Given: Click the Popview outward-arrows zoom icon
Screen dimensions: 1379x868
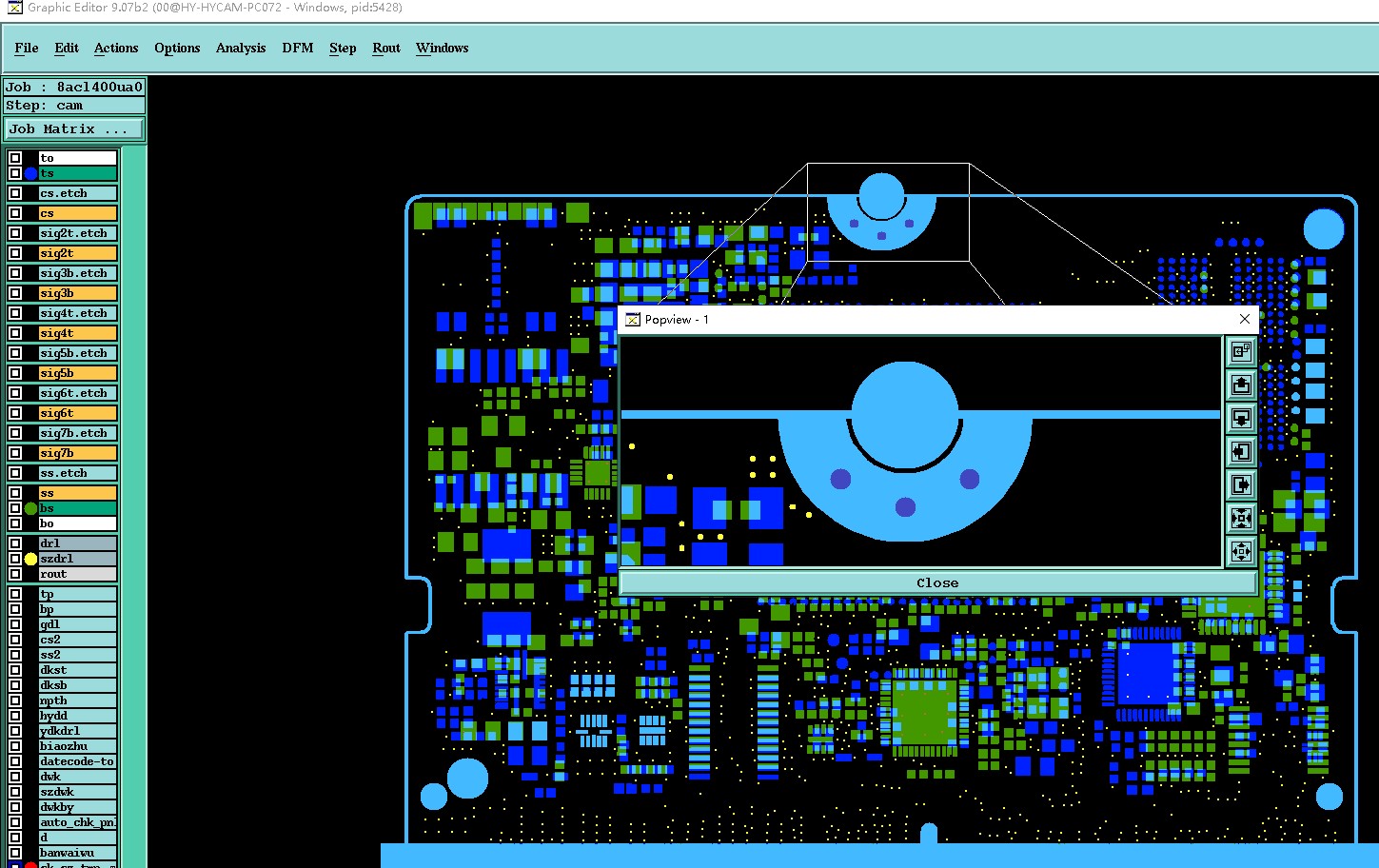Looking at the screenshot, I should click(x=1241, y=551).
